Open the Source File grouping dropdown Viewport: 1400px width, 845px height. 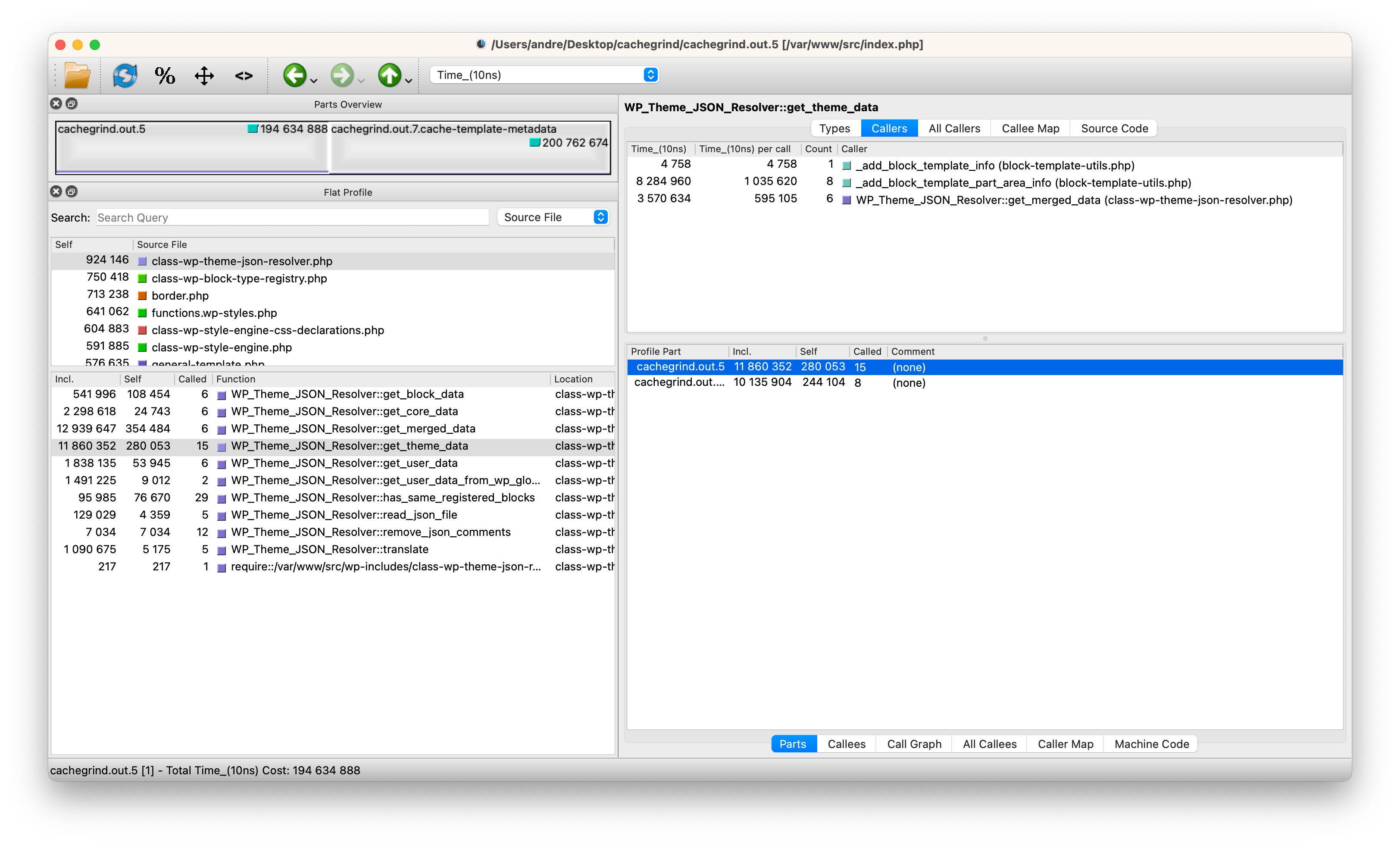(x=553, y=217)
